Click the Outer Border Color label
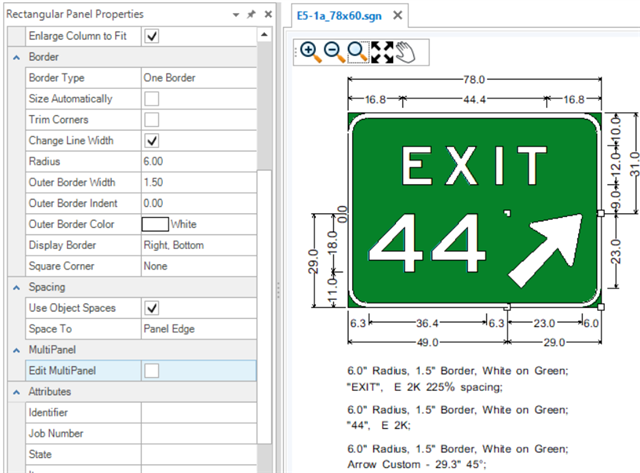 [71, 224]
